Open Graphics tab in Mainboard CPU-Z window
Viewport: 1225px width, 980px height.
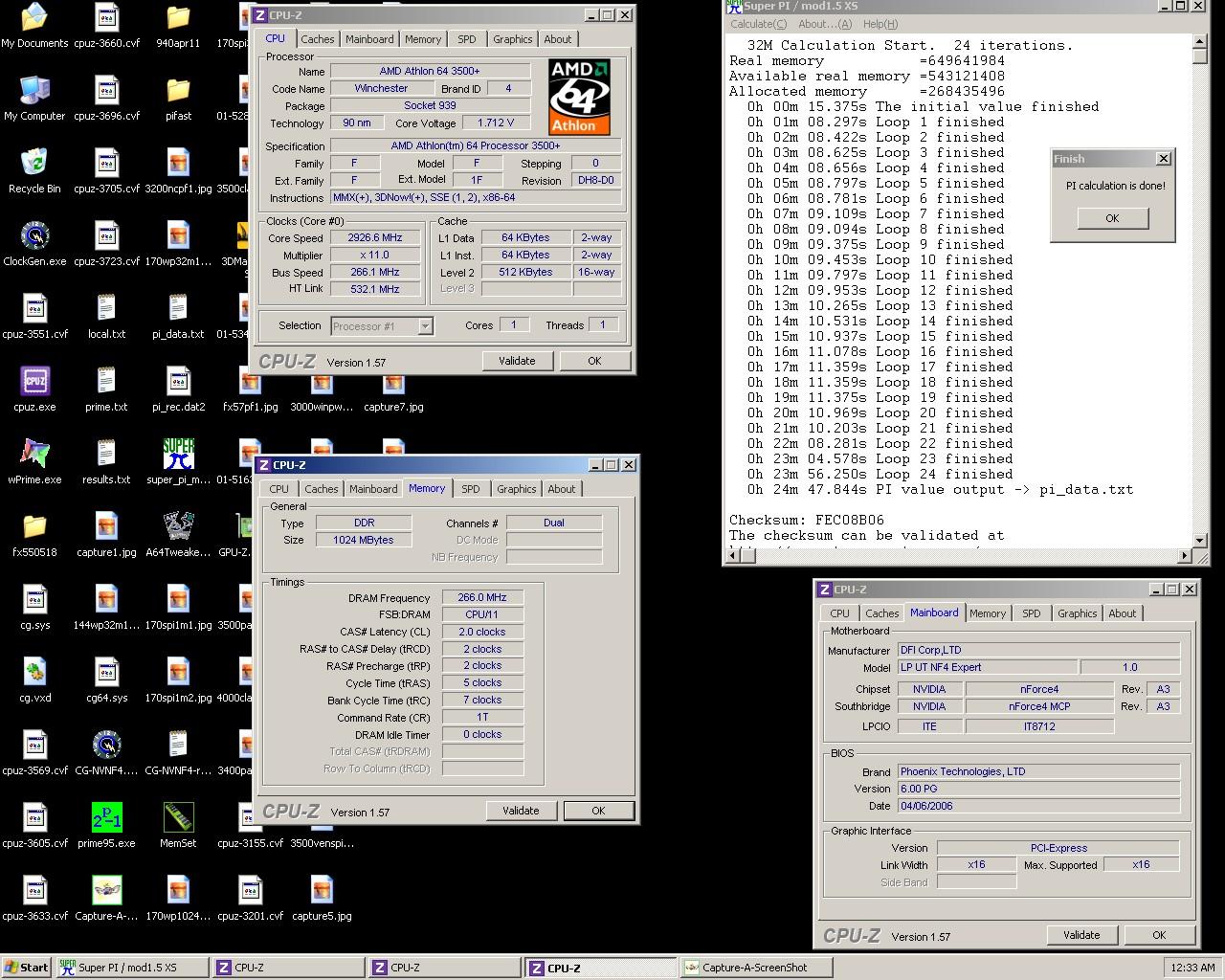(1078, 613)
